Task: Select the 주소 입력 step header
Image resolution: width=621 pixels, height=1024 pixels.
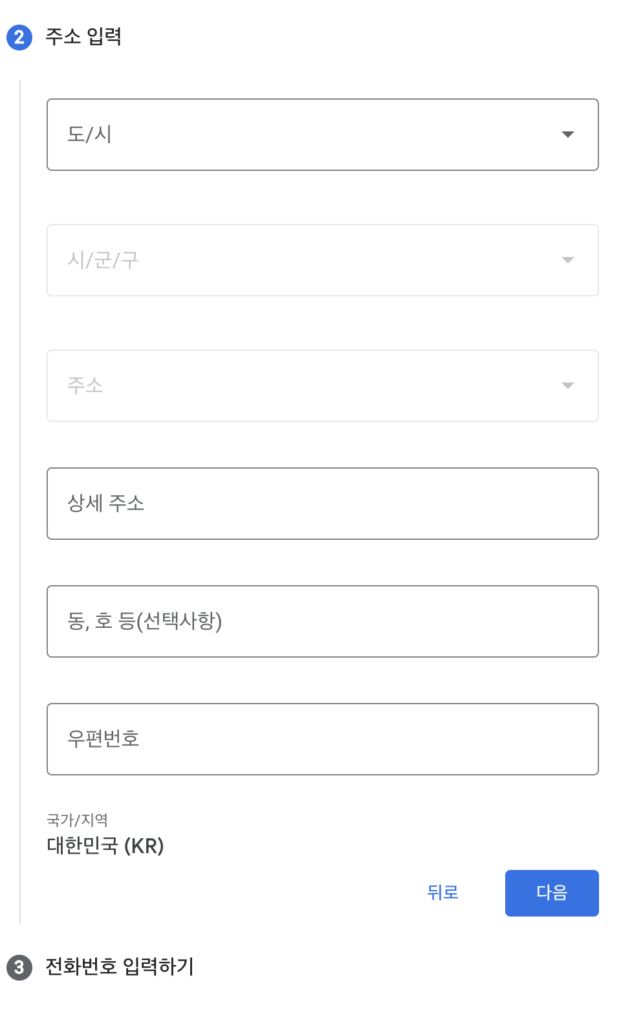Action: click(83, 39)
